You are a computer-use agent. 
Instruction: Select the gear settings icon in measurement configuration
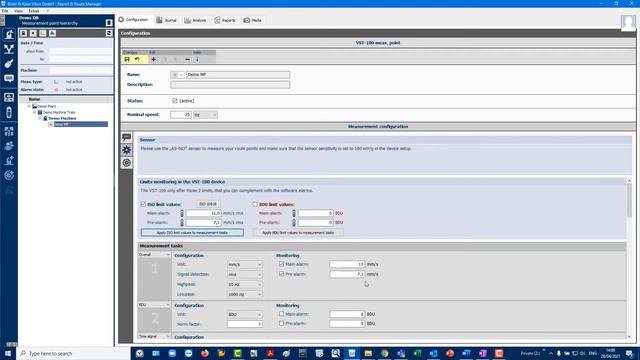tap(127, 150)
